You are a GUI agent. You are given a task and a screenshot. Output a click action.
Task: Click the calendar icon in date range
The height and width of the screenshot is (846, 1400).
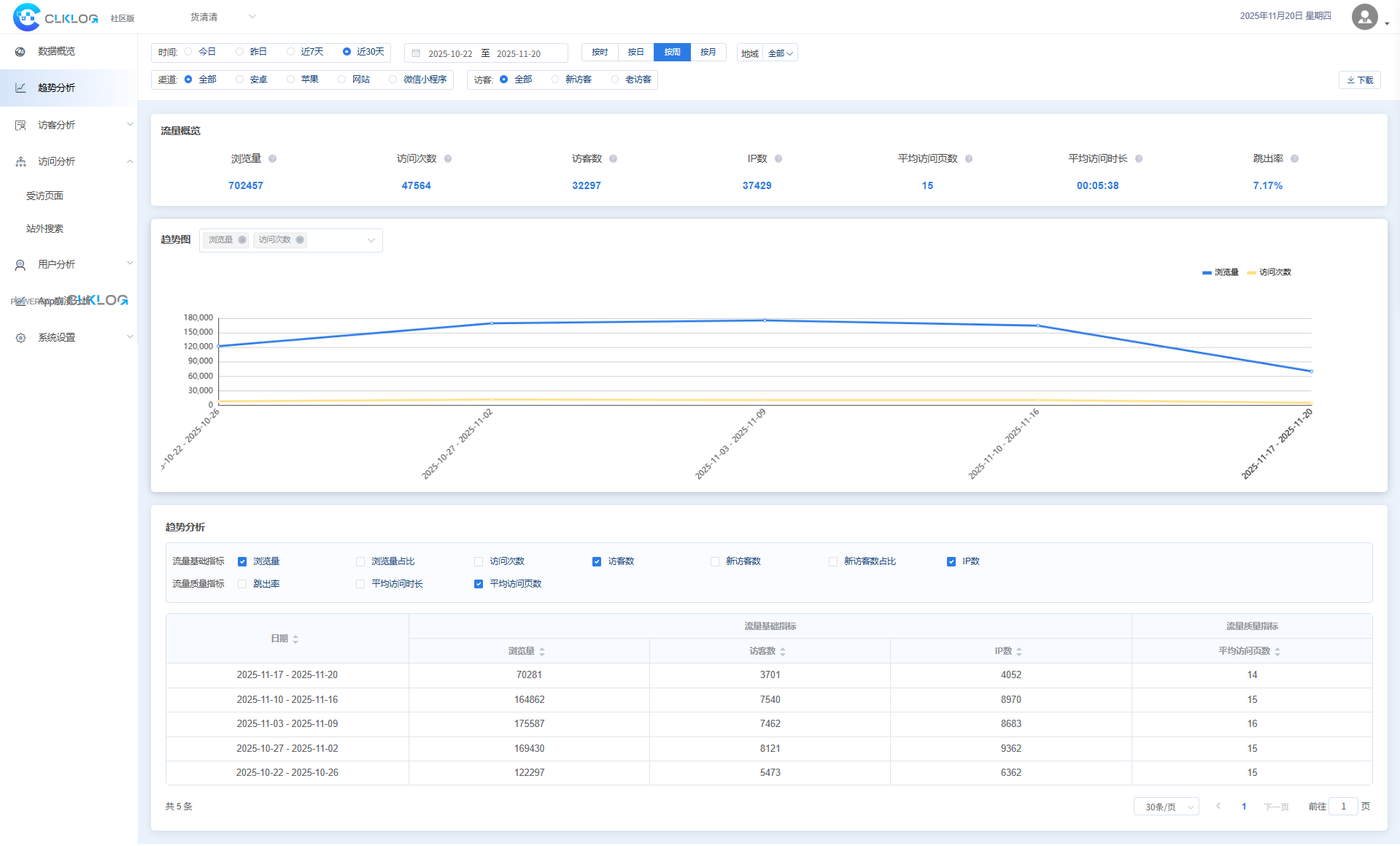click(x=416, y=53)
